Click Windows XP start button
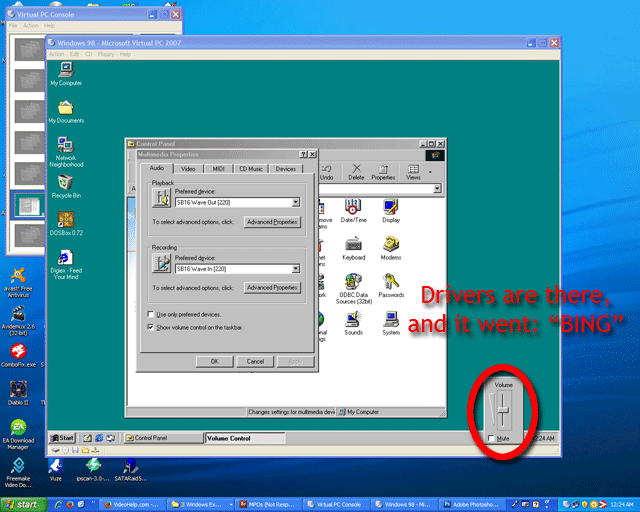 click(x=23, y=505)
